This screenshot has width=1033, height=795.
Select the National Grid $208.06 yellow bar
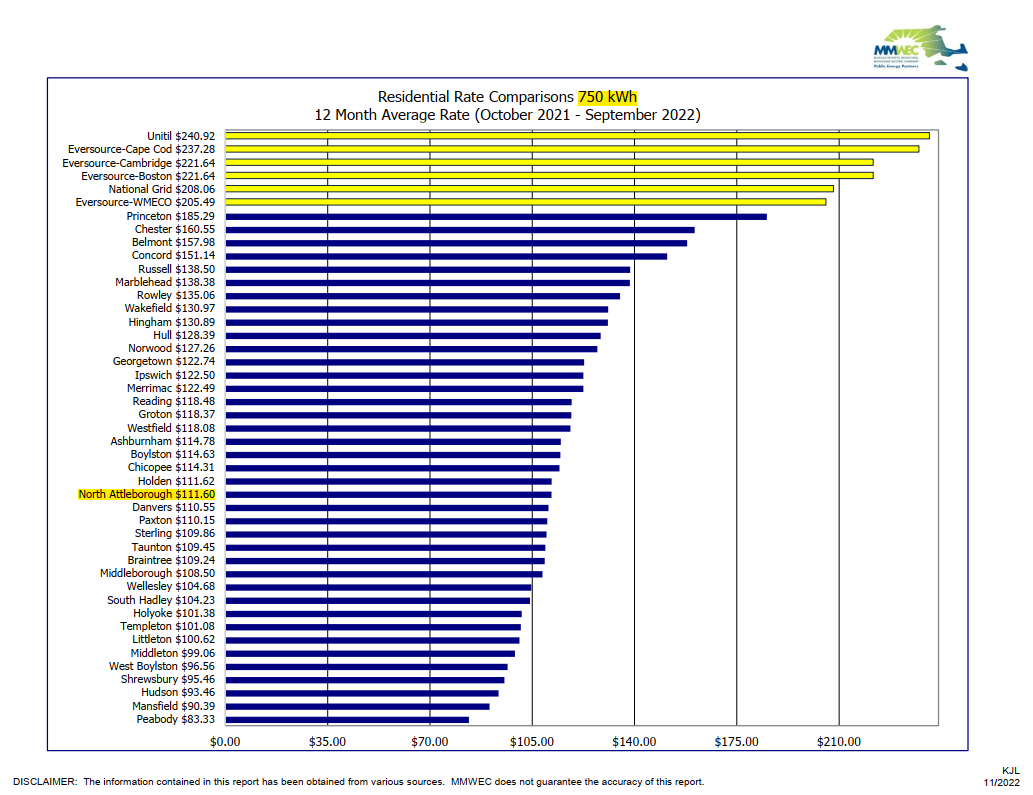(x=529, y=189)
